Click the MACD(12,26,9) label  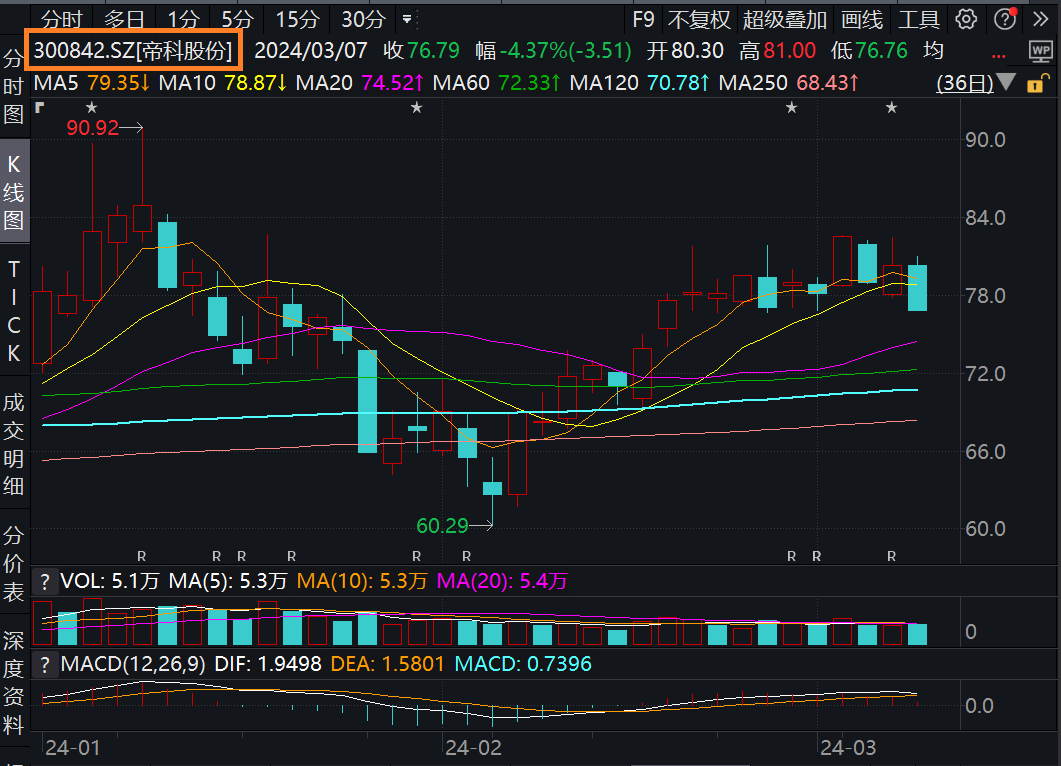pyautogui.click(x=133, y=664)
